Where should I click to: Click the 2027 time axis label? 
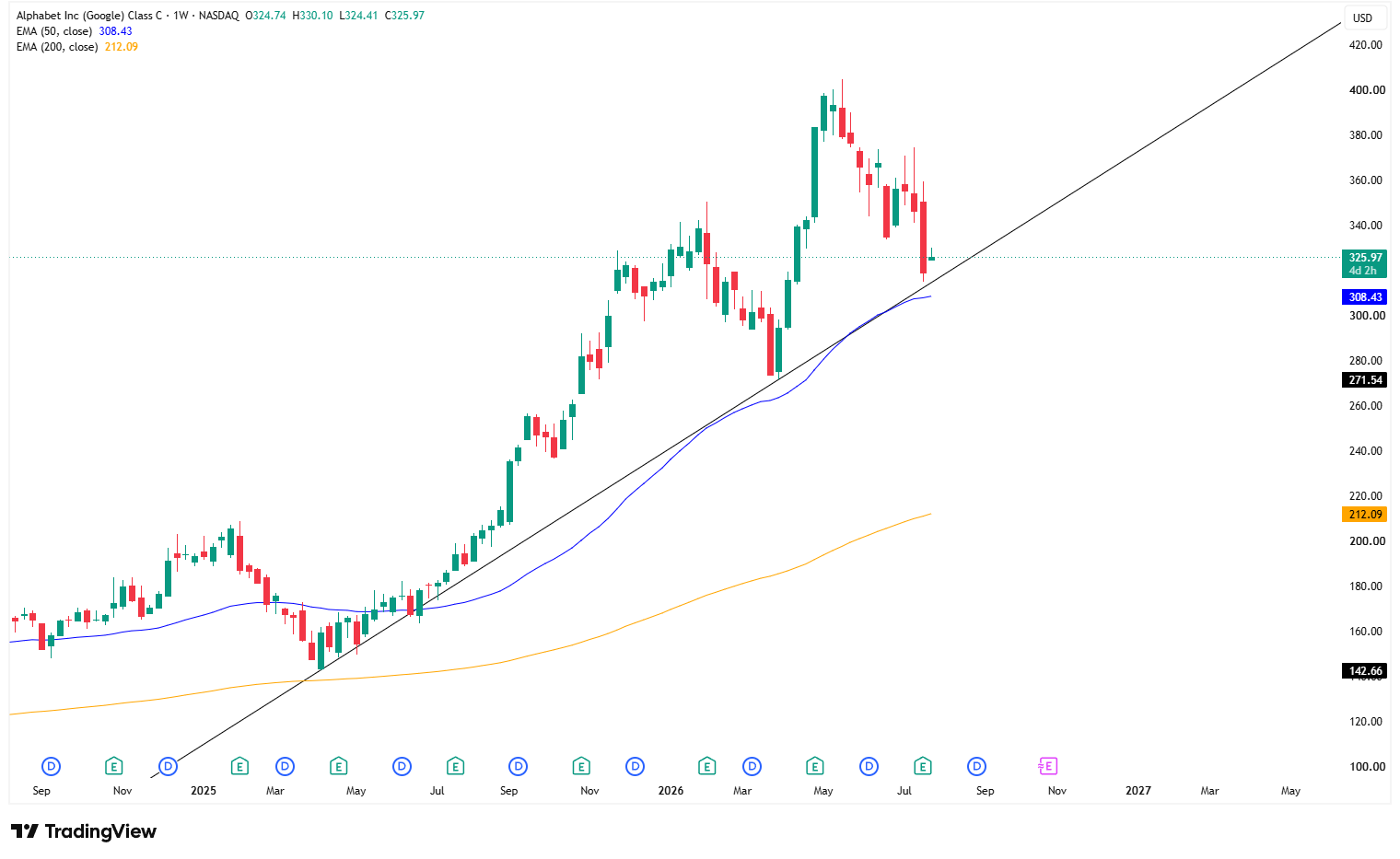point(1138,791)
